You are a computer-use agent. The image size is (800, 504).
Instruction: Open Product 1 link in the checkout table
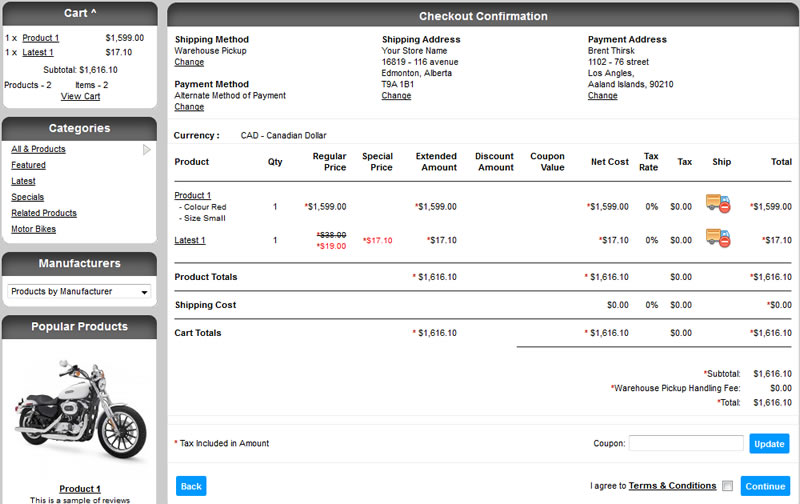192,195
